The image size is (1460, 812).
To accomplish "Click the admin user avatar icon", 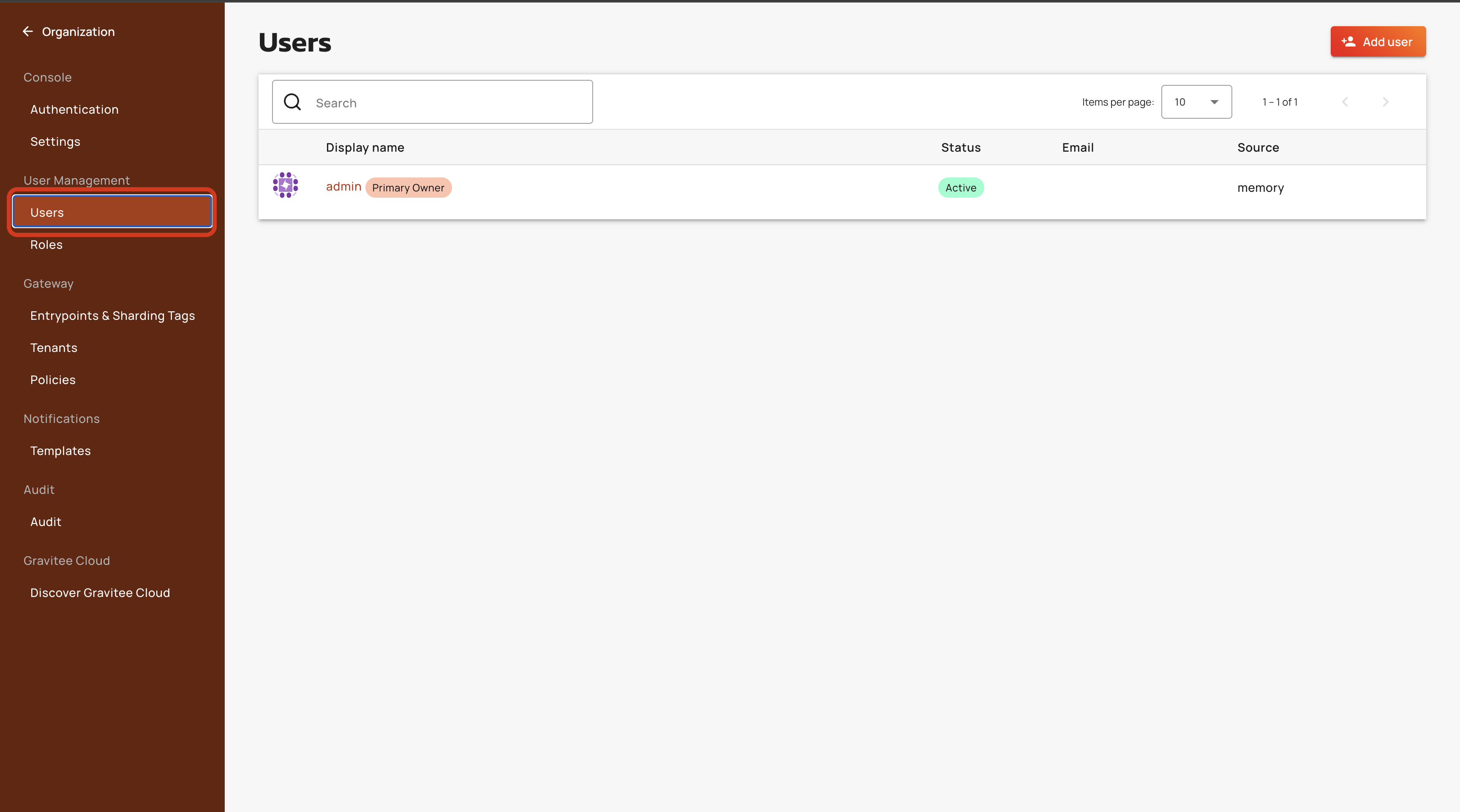I will pos(285,185).
